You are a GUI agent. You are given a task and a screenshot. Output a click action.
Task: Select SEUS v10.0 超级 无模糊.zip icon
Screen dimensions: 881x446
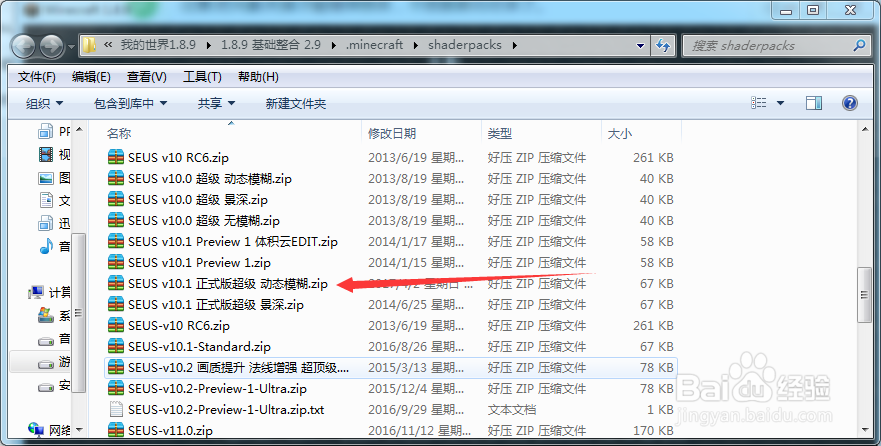pyautogui.click(x=116, y=221)
